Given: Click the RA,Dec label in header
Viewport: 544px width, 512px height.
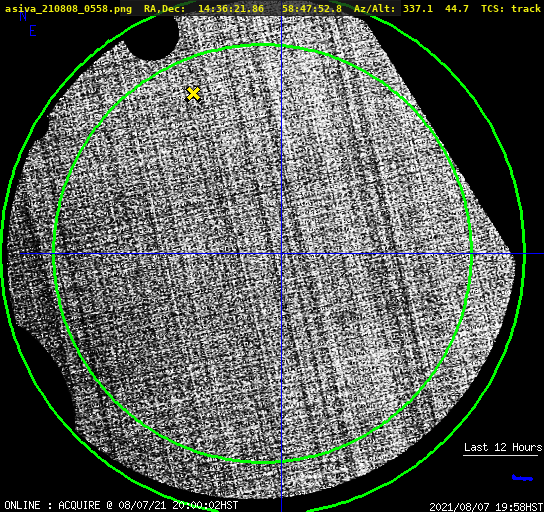Looking at the screenshot, I should tap(164, 9).
